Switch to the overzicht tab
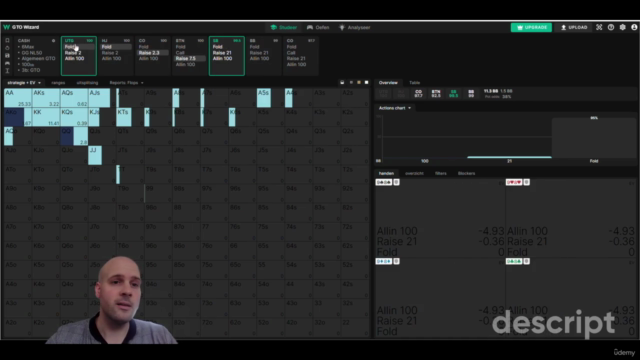This screenshot has height=360, width=640. (414, 173)
